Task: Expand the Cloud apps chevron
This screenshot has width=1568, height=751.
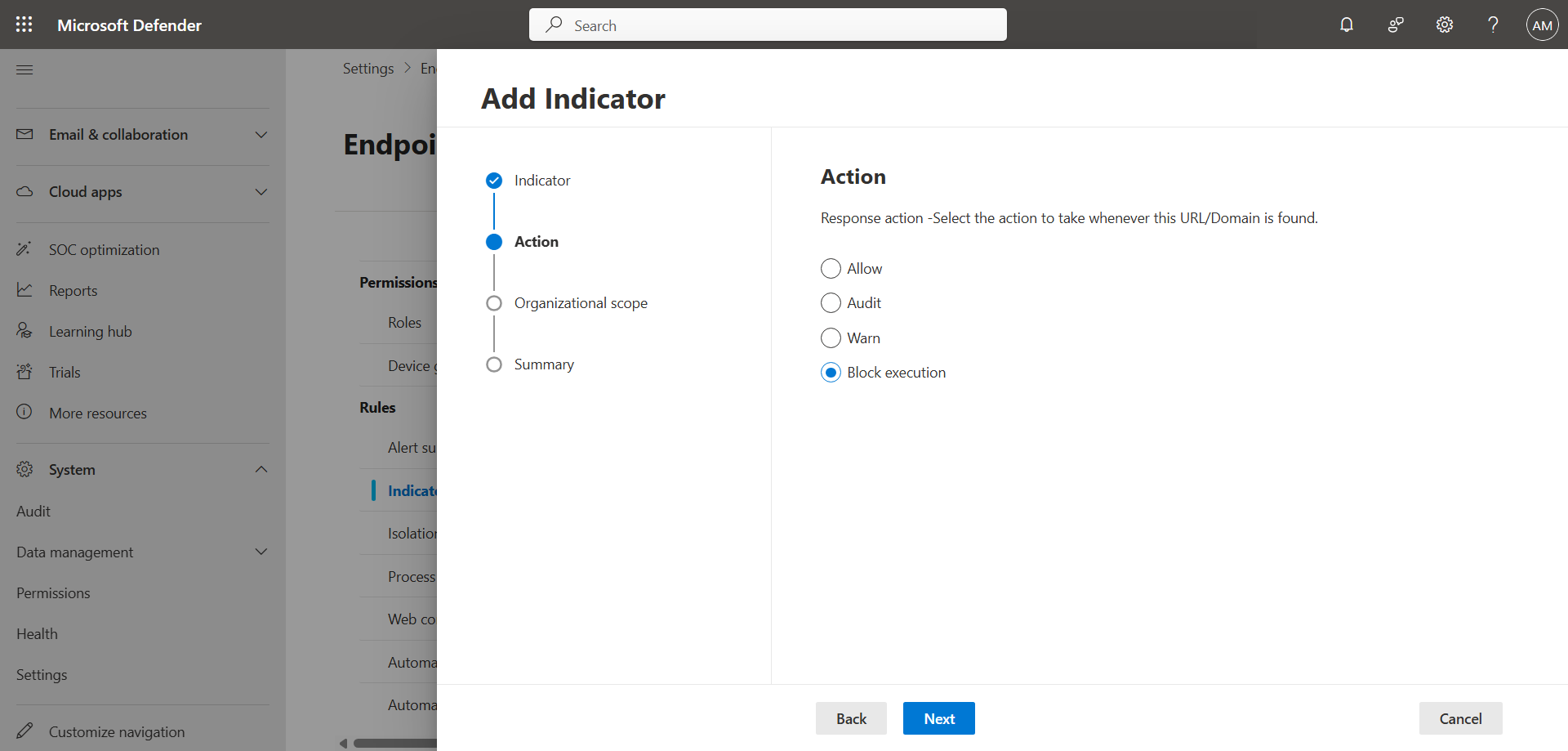Action: 261,192
